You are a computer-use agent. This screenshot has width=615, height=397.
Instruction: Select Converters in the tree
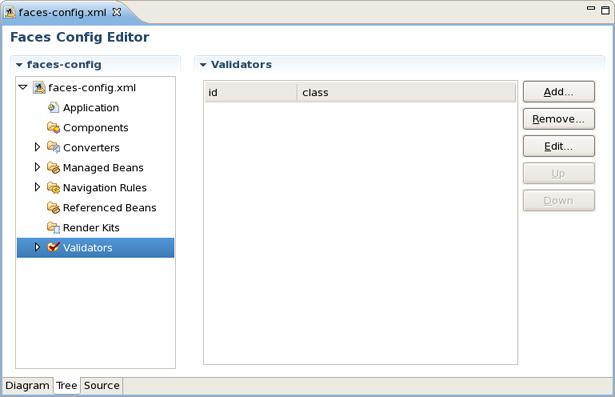[x=91, y=148]
